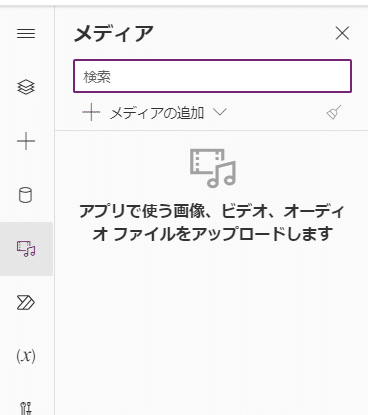
Task: Open the Variables (x) icon
Action: (26, 356)
